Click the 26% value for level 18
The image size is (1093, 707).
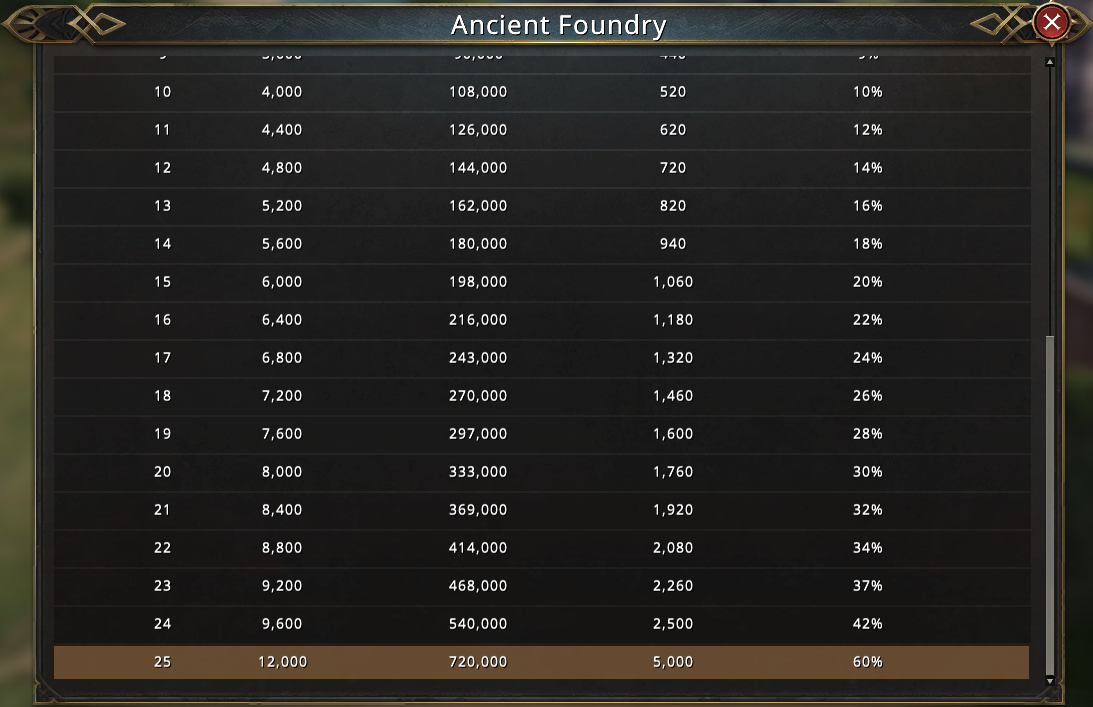point(868,396)
